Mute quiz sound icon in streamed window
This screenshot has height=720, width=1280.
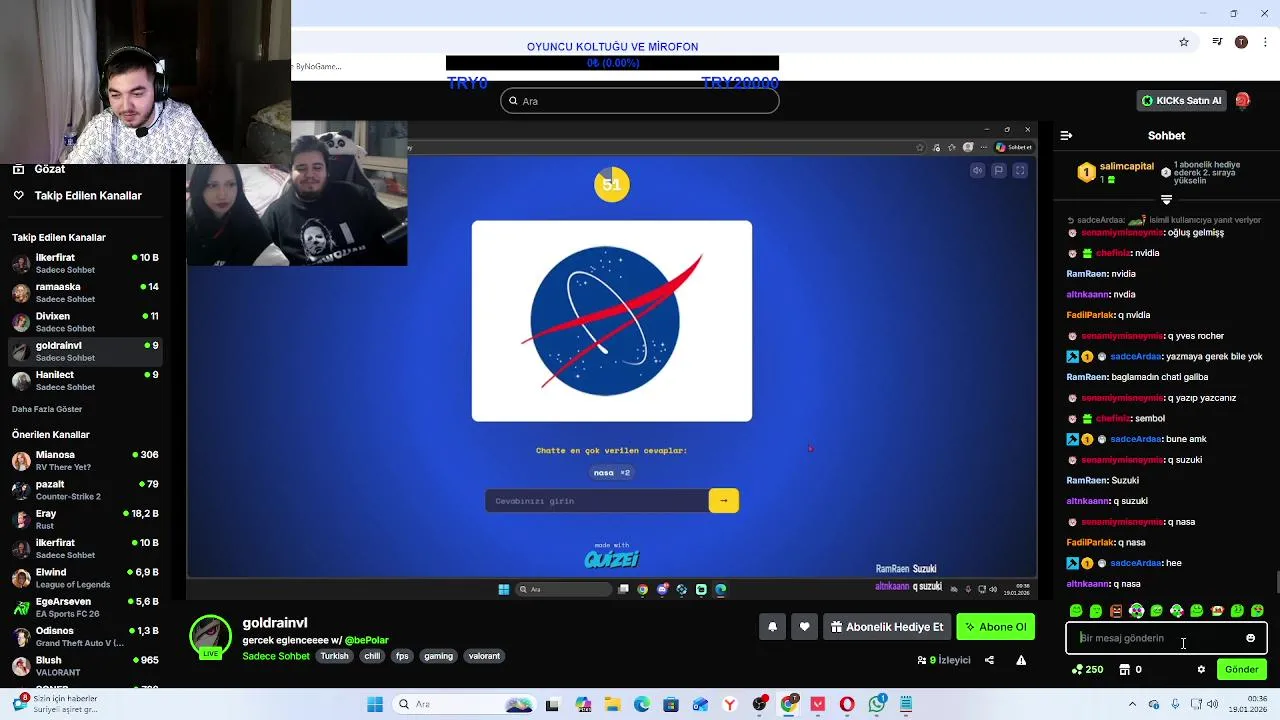coord(977,171)
